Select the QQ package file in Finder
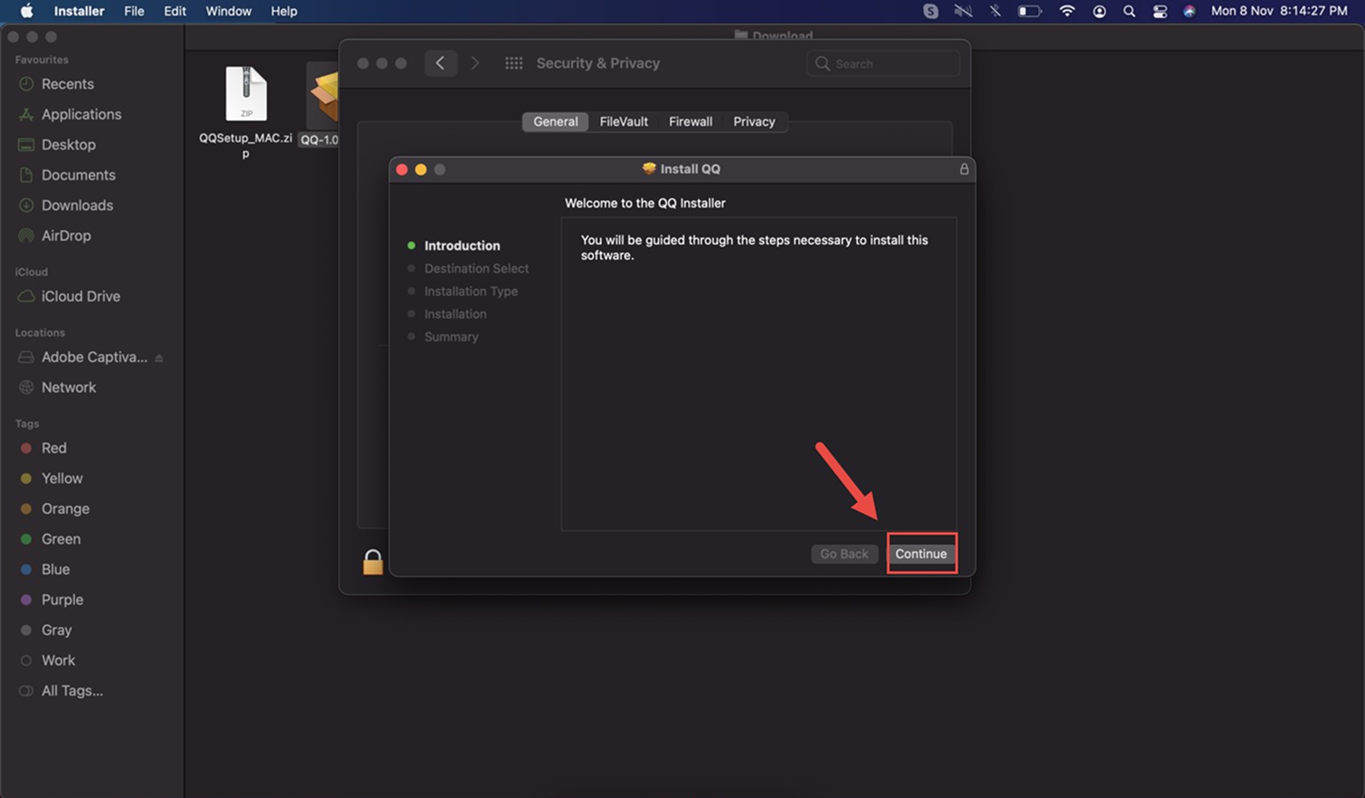 (x=321, y=104)
